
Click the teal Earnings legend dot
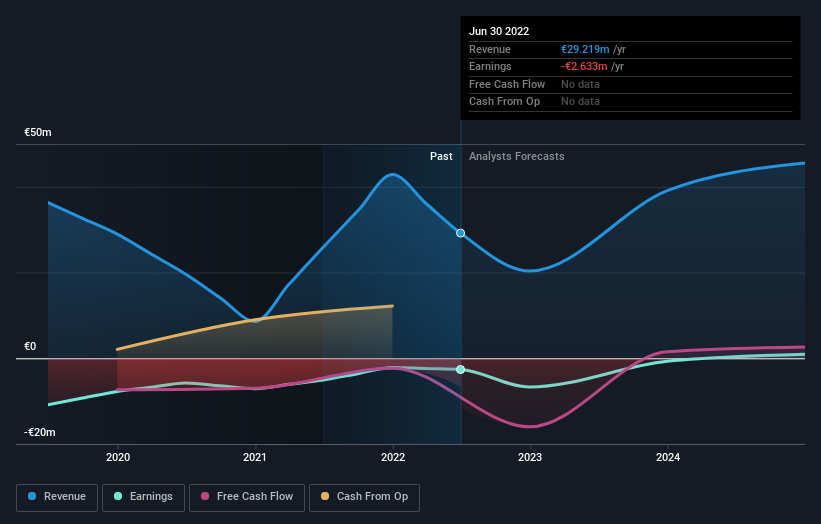(118, 496)
